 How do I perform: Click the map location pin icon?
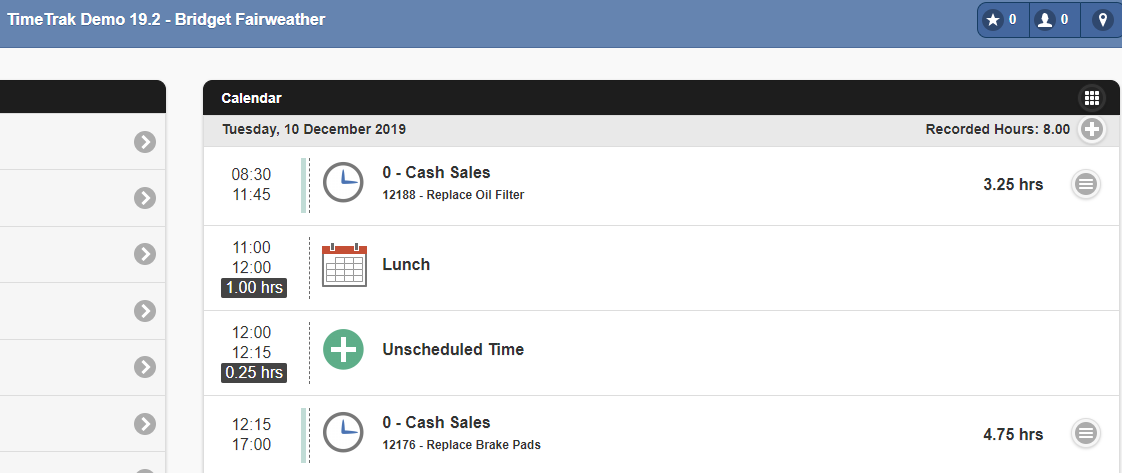(x=1103, y=20)
